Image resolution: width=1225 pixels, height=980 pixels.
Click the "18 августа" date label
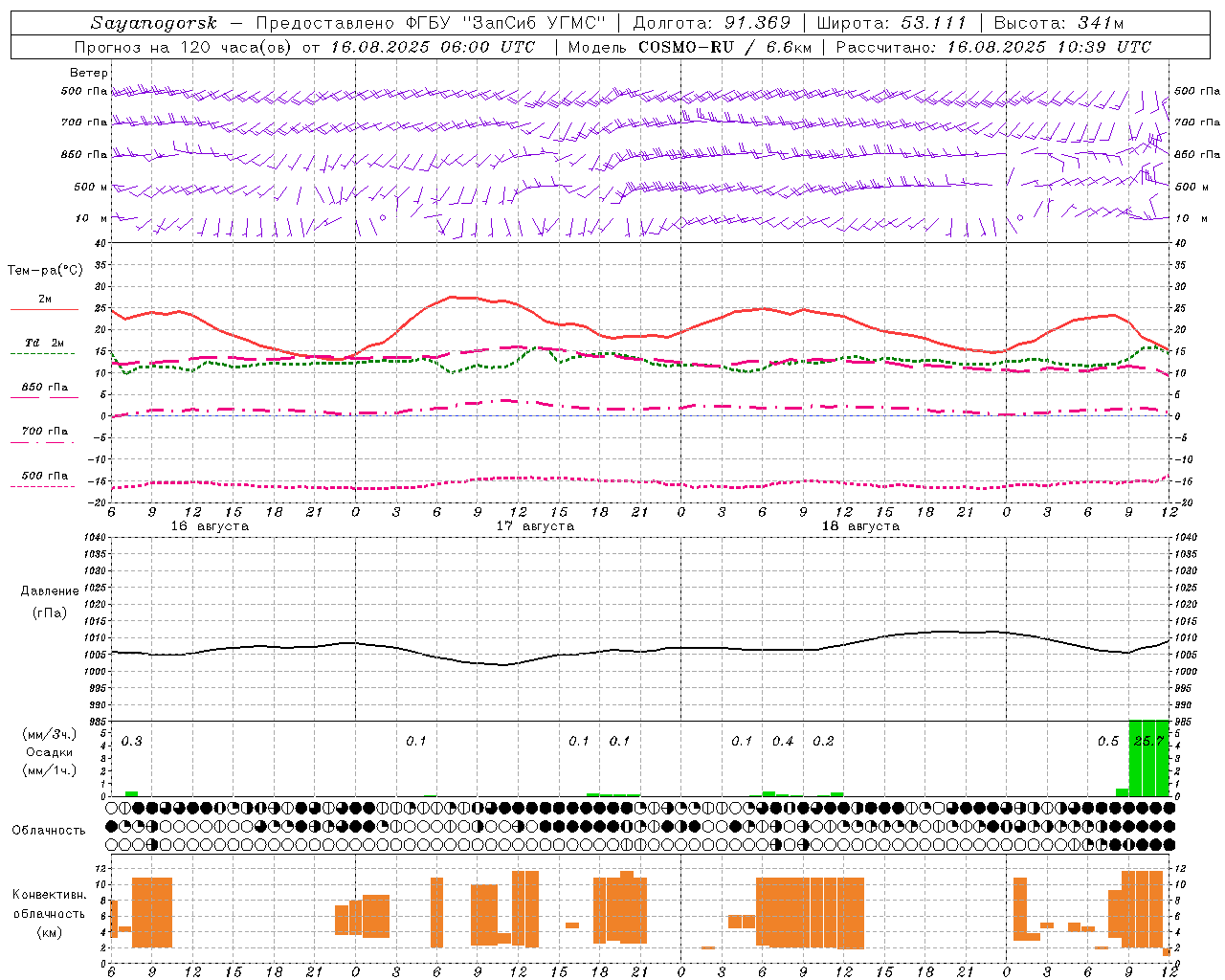[860, 526]
